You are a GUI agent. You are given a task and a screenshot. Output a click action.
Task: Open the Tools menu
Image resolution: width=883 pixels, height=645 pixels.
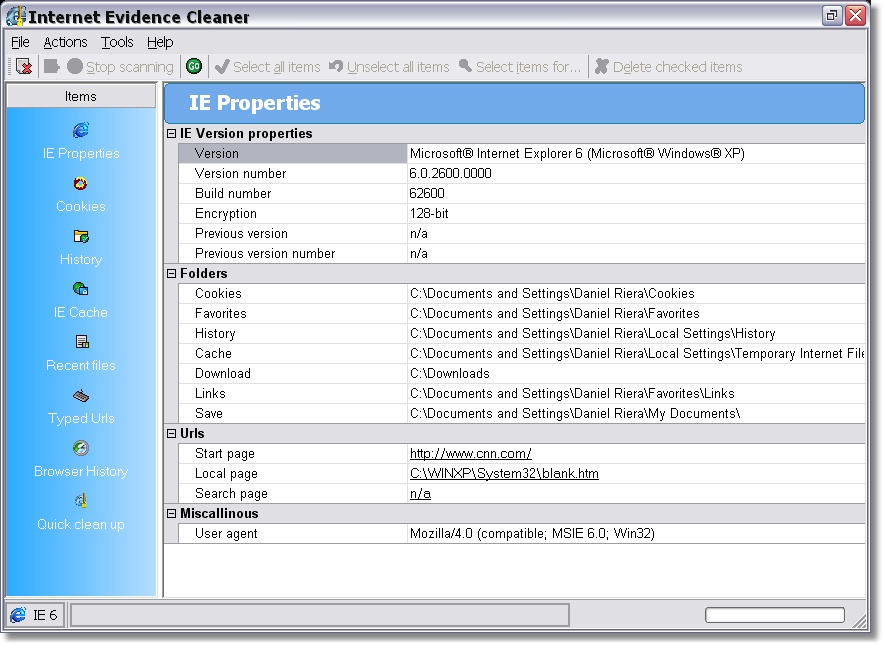point(117,42)
